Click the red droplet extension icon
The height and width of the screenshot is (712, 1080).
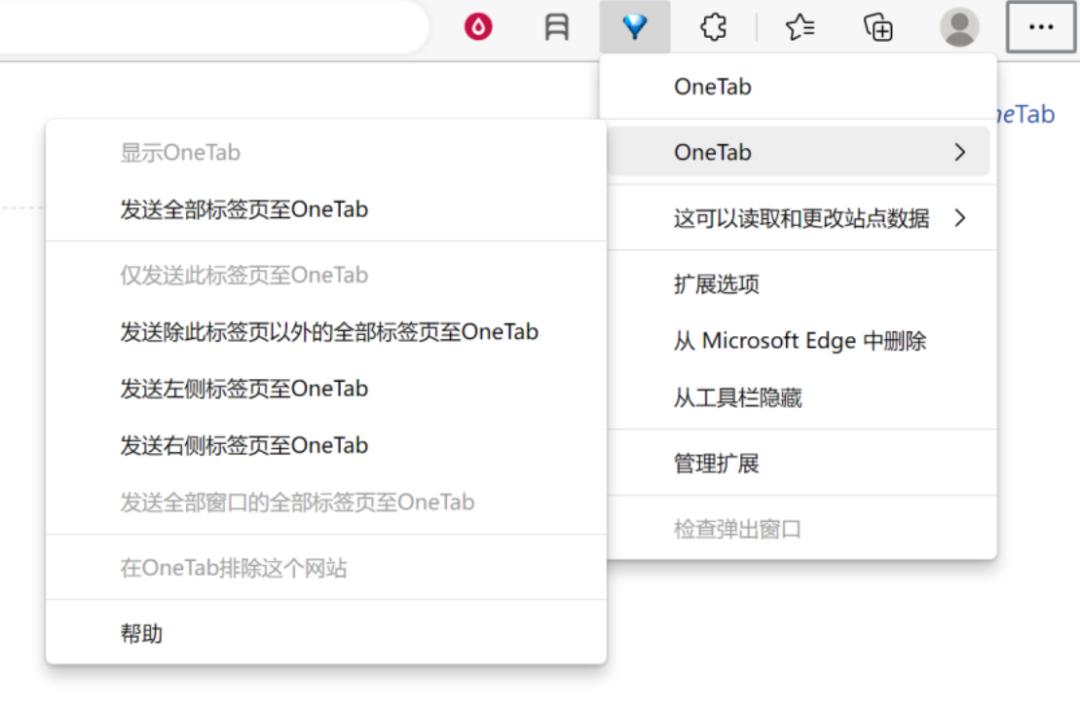(x=479, y=28)
